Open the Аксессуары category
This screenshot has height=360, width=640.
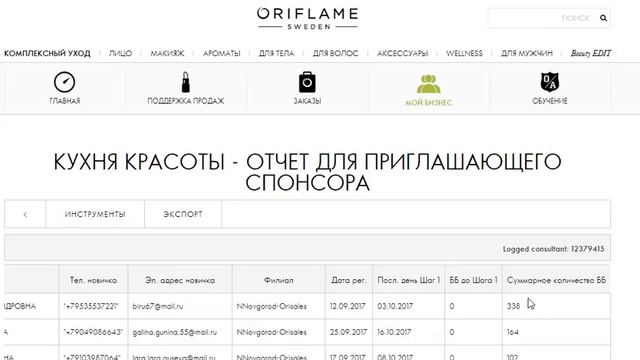402,53
